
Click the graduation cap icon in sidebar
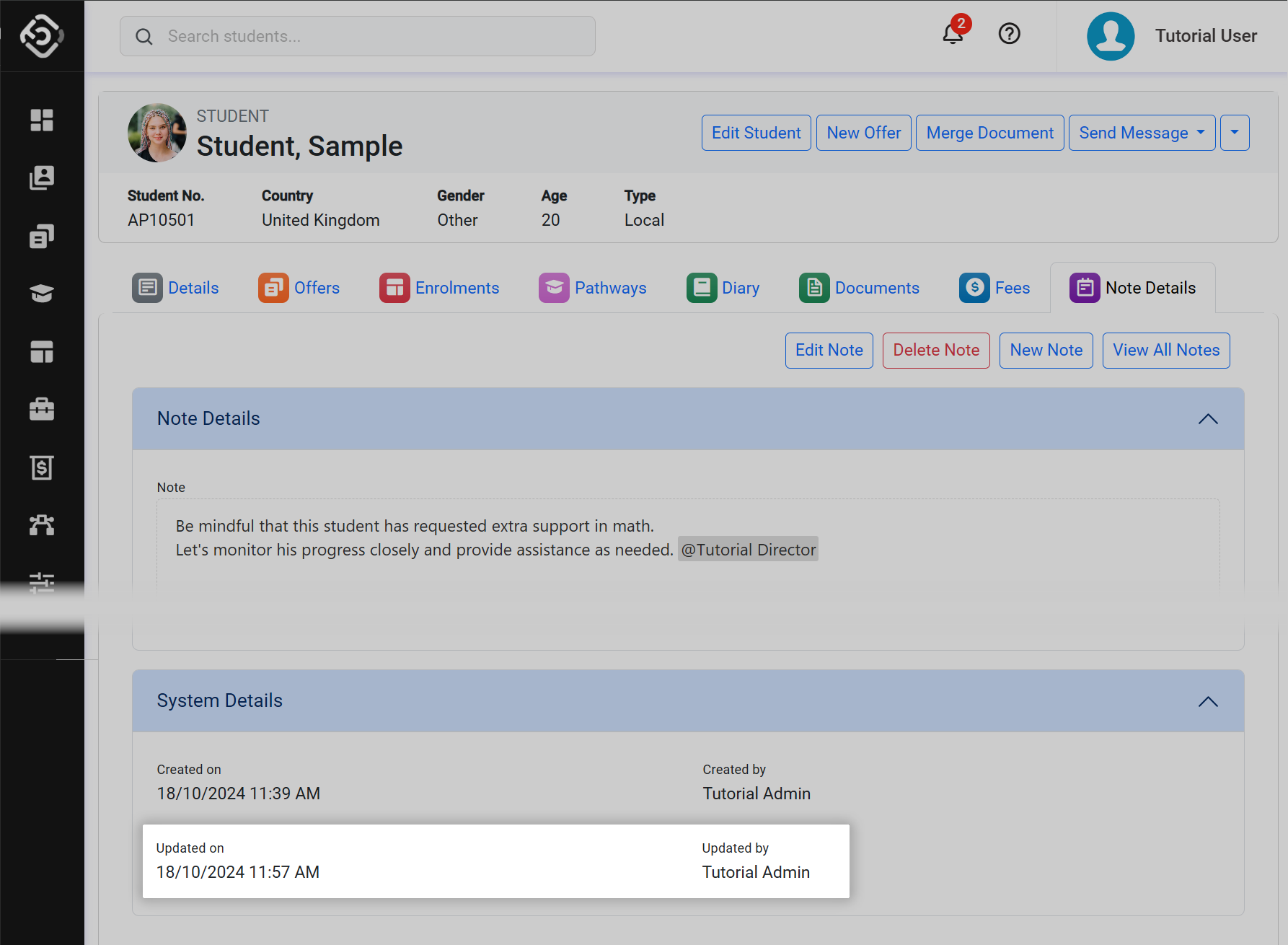click(x=42, y=294)
